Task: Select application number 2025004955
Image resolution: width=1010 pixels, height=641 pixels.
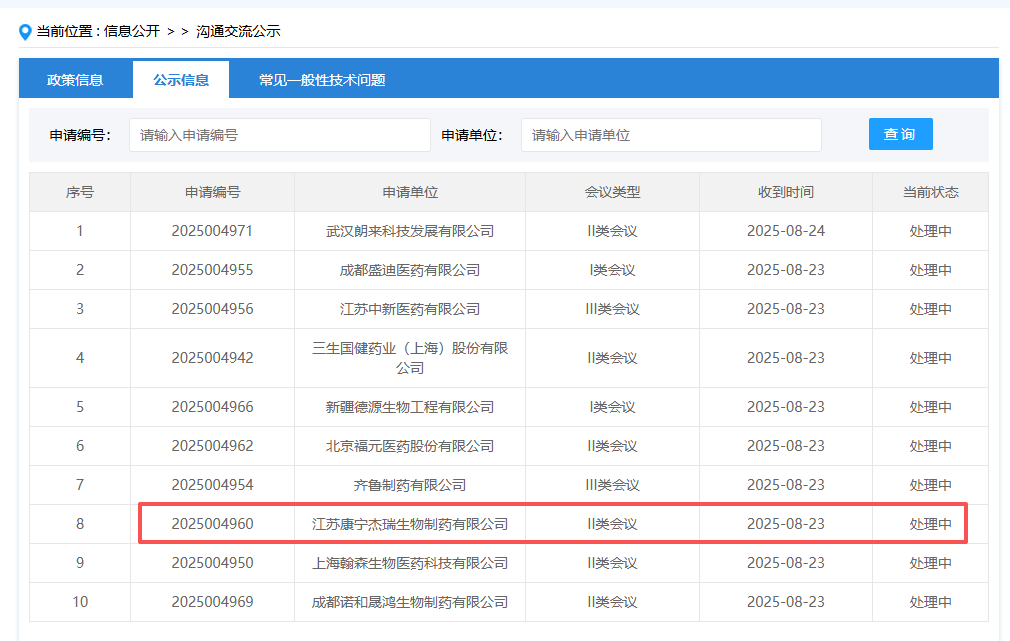Action: pos(213,270)
